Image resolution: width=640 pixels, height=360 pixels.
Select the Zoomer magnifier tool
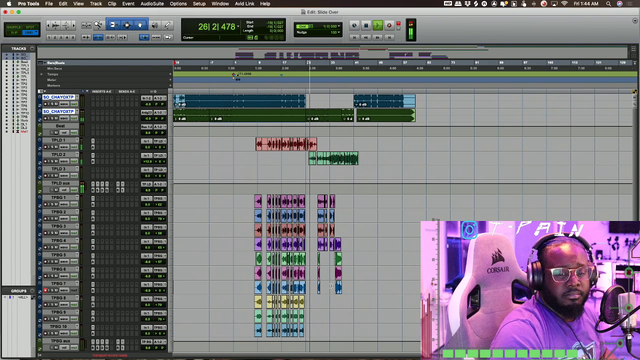coord(98,25)
